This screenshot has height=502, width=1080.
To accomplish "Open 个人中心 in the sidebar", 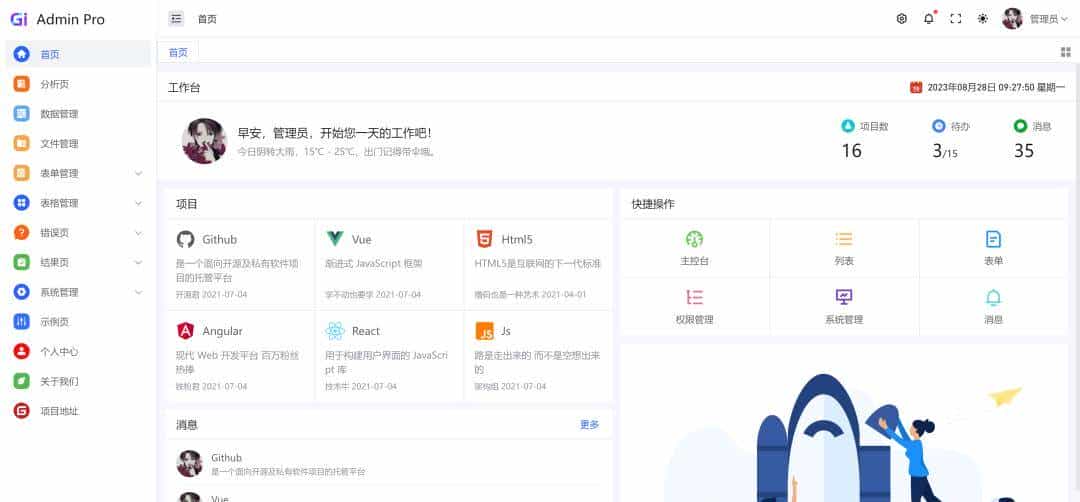I will 78,351.
